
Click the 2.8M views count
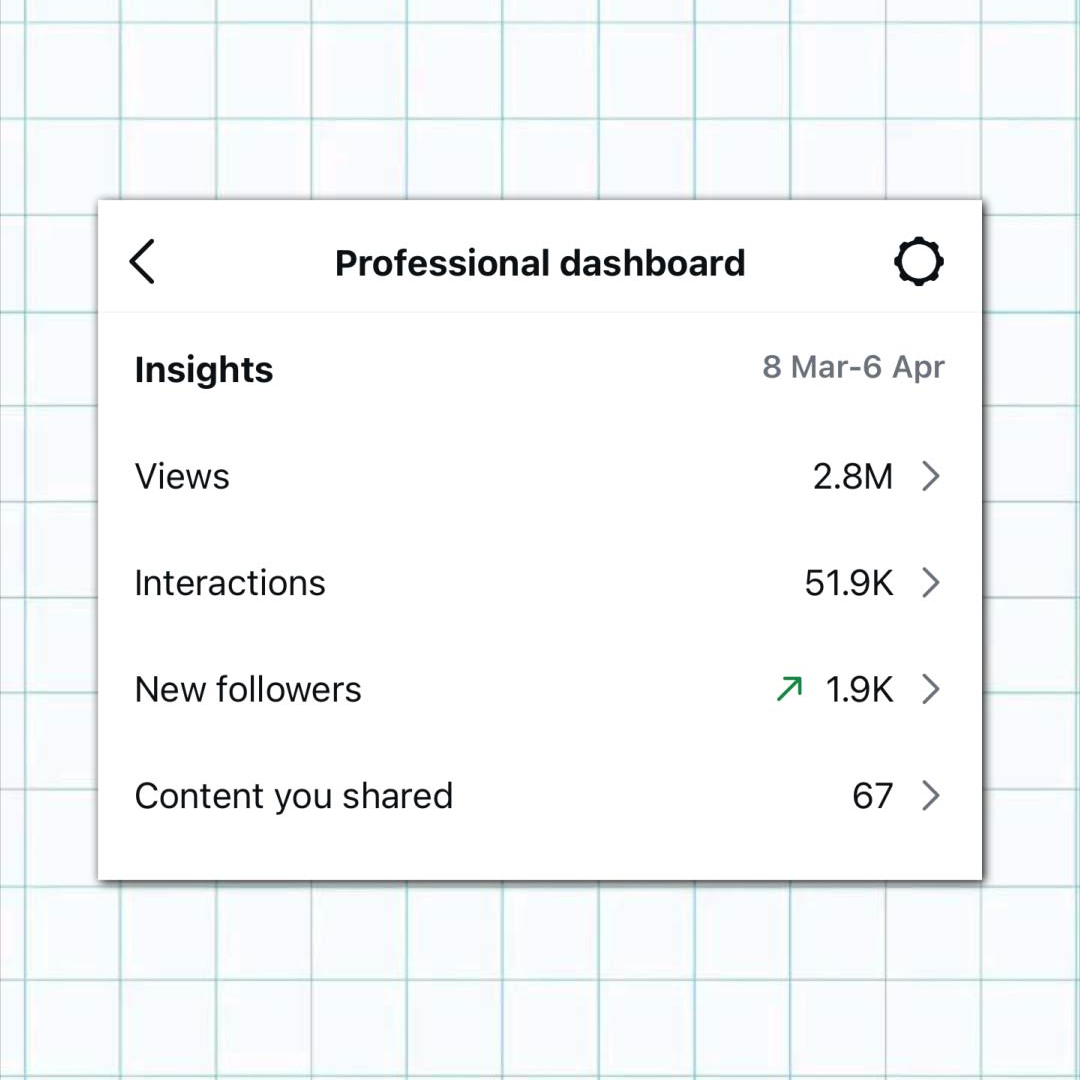coord(853,477)
